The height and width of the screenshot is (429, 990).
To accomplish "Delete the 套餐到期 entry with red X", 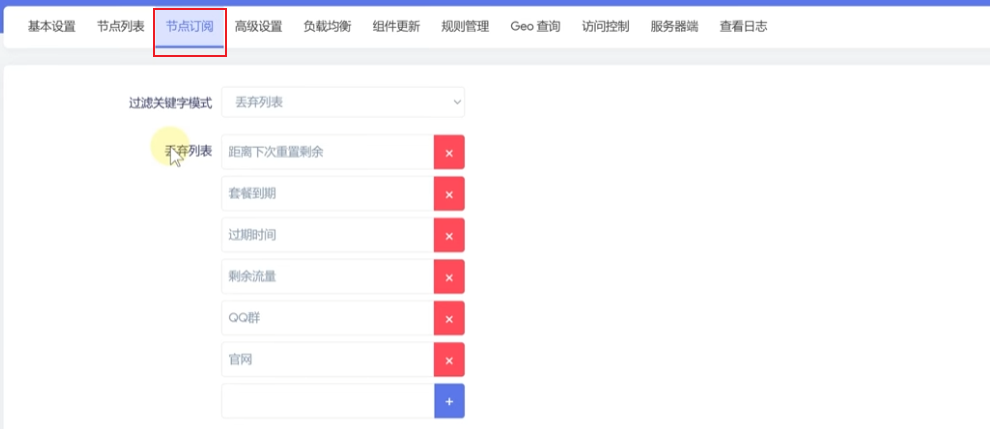I will [x=449, y=194].
